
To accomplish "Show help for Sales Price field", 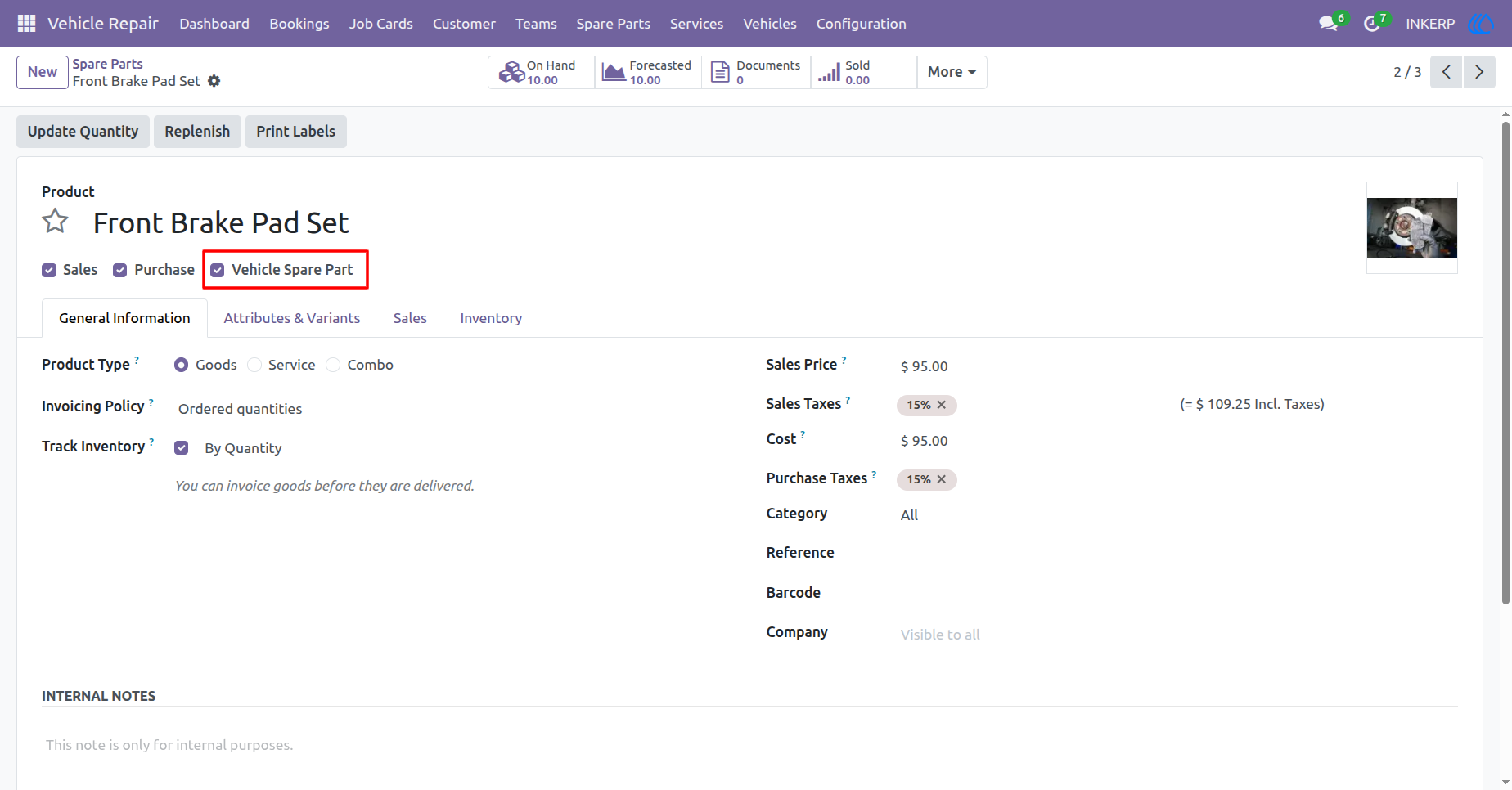I will (x=844, y=360).
